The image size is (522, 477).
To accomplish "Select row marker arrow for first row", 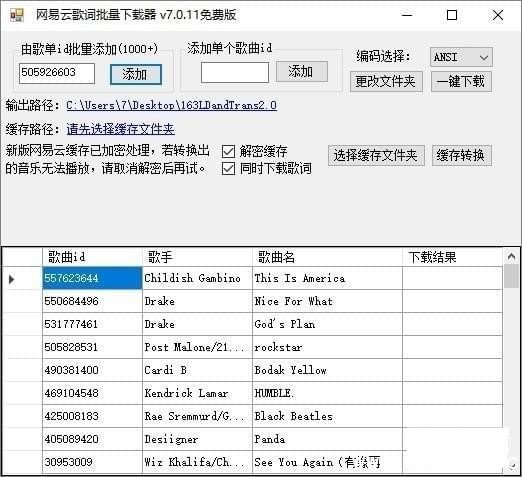I will point(11,279).
